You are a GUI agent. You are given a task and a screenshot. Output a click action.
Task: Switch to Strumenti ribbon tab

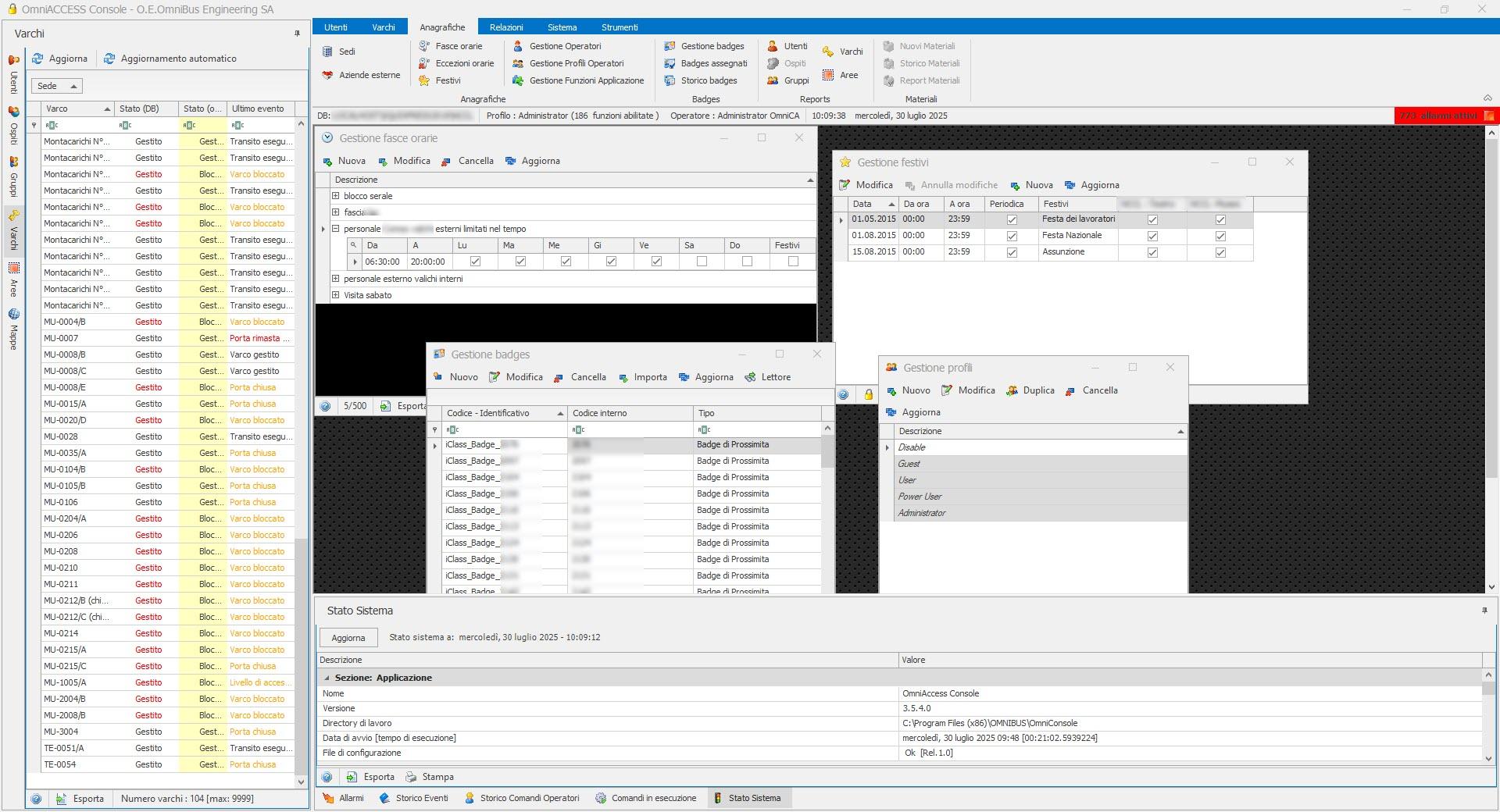tap(620, 27)
